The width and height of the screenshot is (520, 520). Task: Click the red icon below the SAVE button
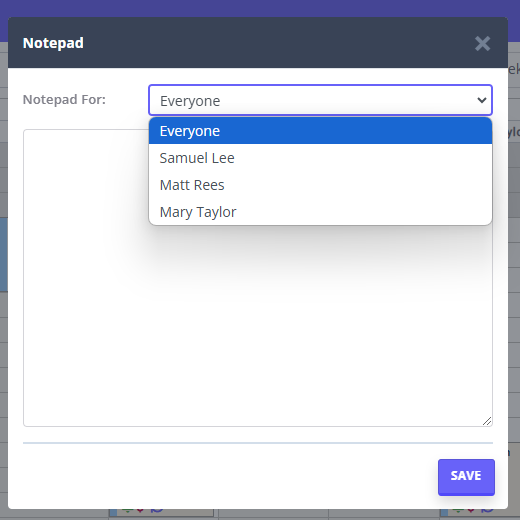click(x=471, y=510)
